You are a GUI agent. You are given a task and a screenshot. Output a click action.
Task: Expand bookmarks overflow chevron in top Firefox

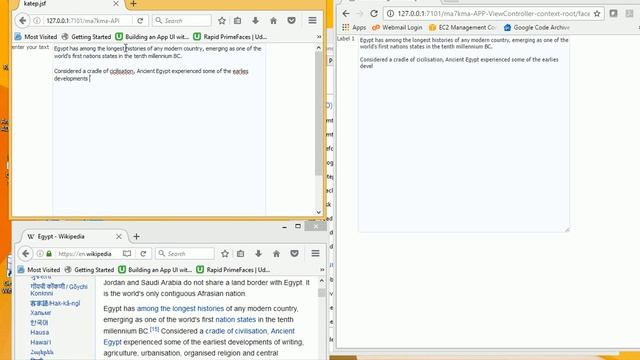pos(319,37)
